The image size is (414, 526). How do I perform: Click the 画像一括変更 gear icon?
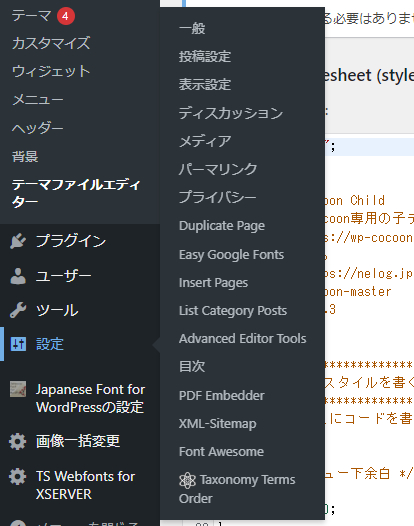17,441
